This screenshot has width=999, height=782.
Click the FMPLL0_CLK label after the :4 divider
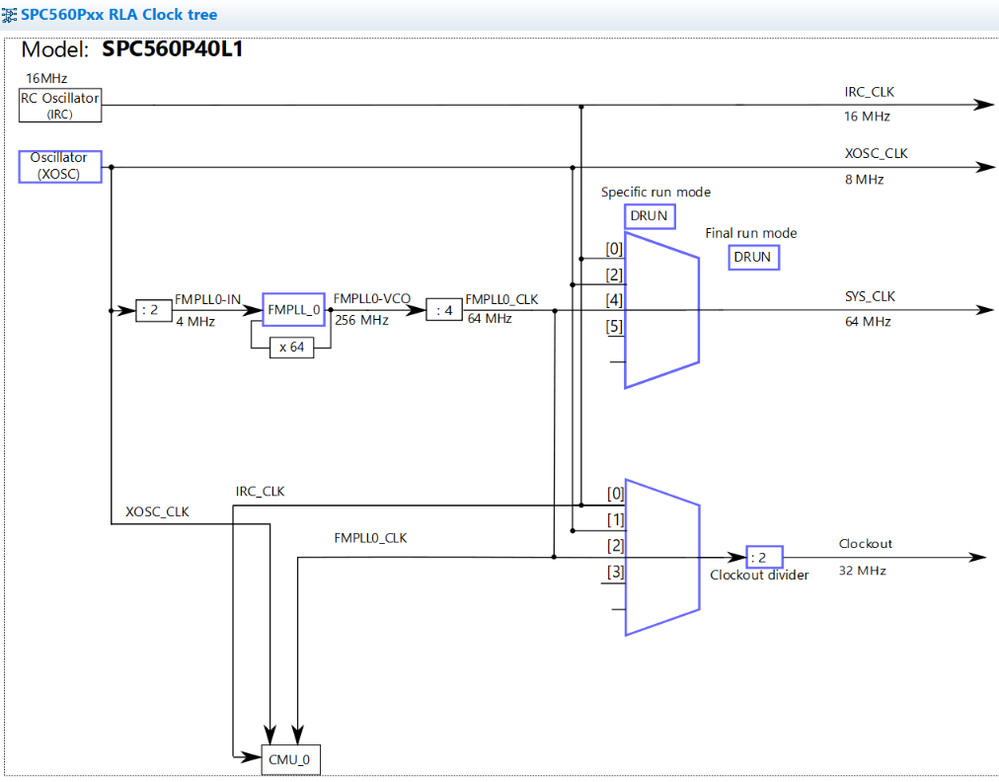point(501,300)
